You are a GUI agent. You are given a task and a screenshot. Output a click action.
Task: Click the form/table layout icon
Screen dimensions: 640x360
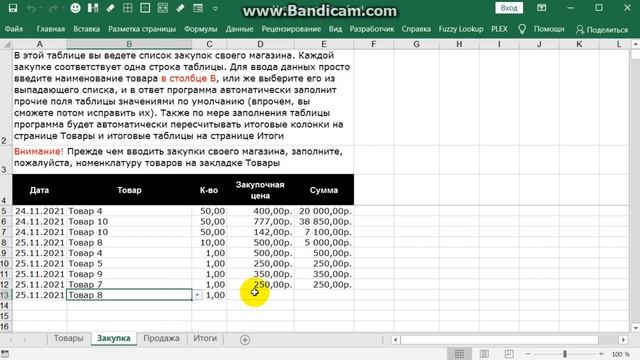198,8
